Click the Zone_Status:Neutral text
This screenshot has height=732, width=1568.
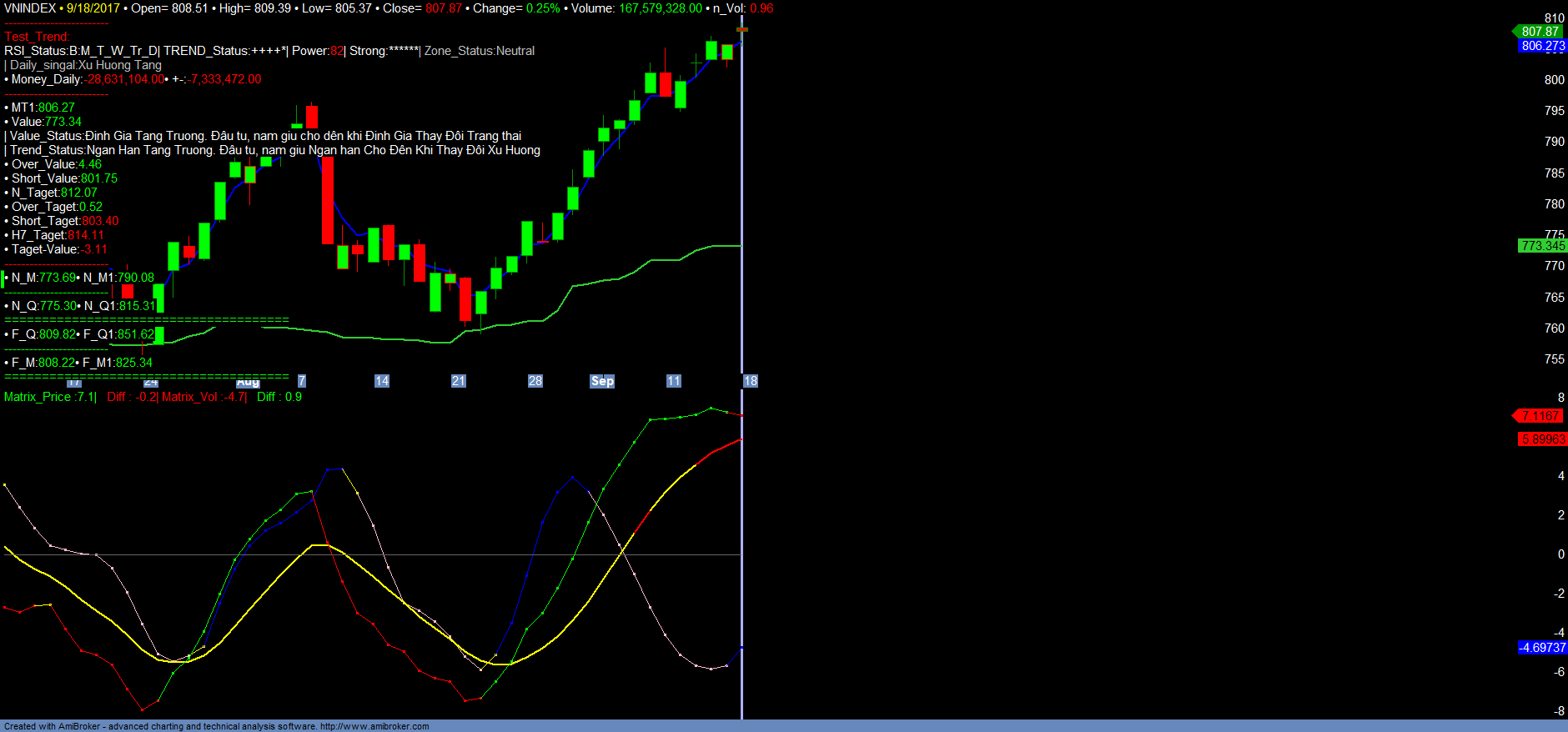pos(480,51)
